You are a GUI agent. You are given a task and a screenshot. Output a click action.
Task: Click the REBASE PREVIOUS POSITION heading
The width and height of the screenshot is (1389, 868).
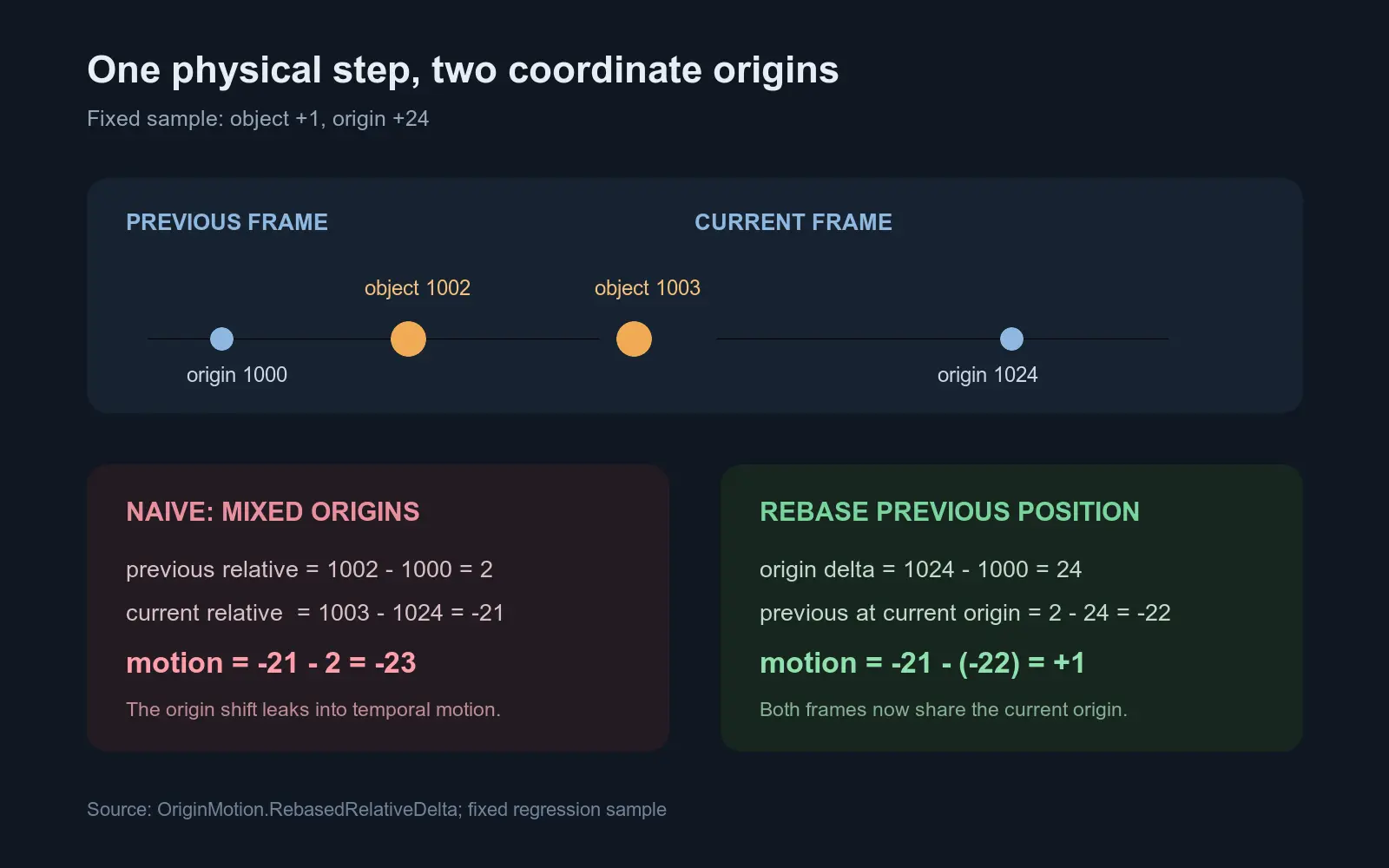[x=950, y=512]
